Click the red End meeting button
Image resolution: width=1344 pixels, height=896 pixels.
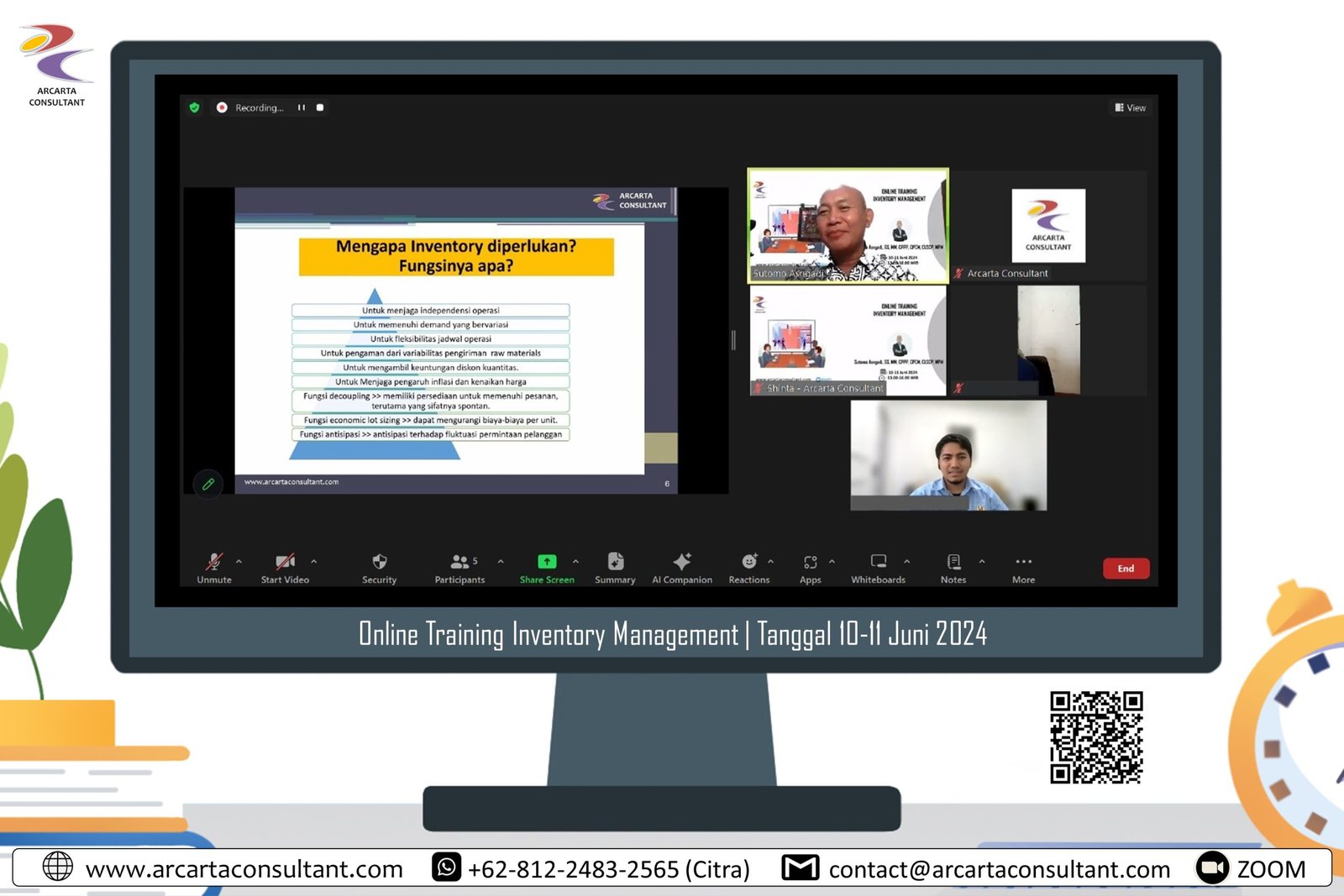(1126, 569)
